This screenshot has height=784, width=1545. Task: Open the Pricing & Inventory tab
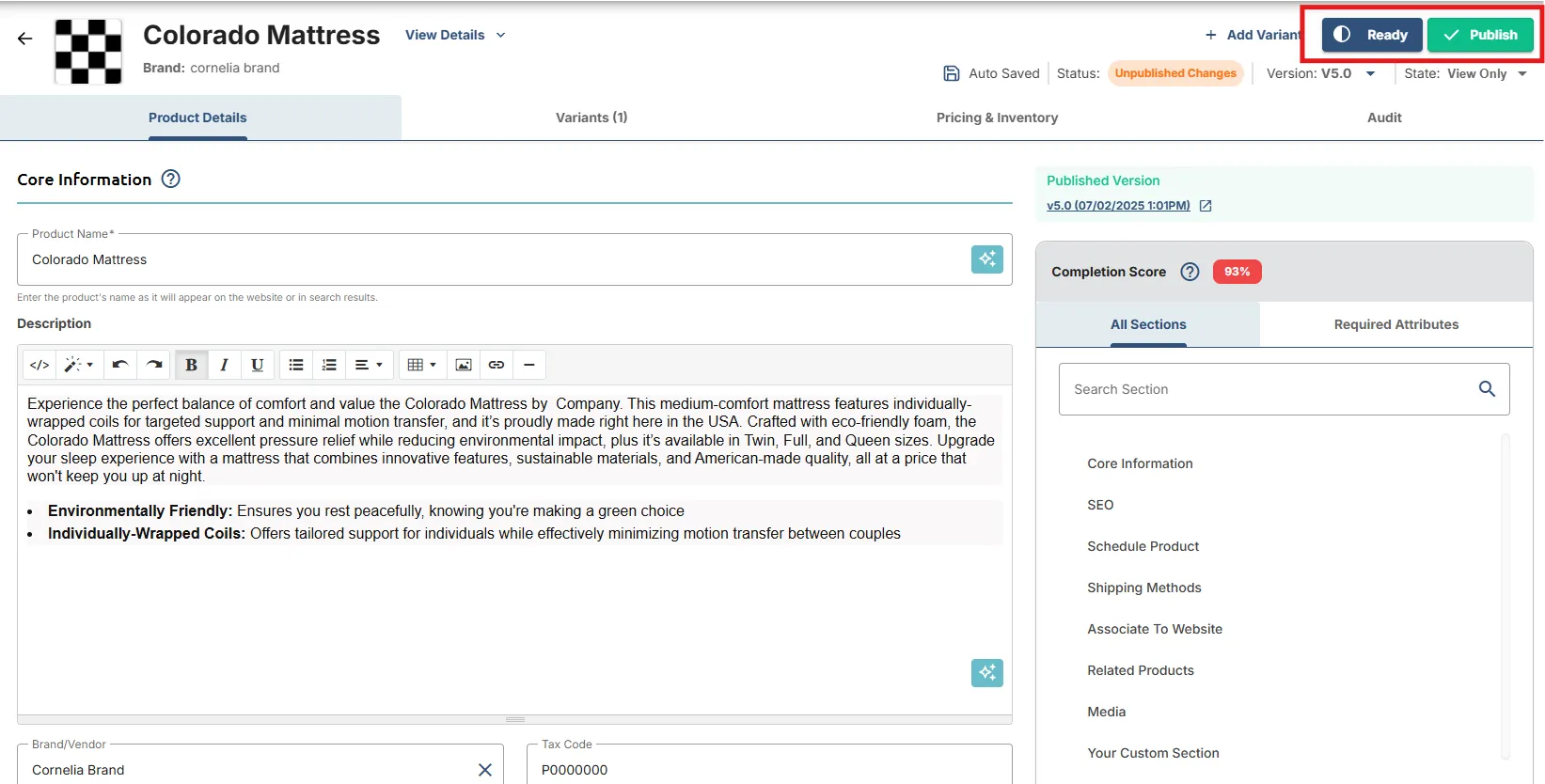tap(997, 118)
